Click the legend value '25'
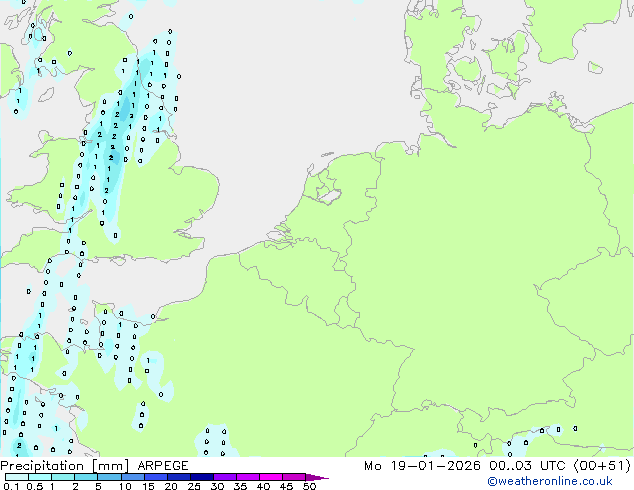This screenshot has height=490, width=634. pos(194,486)
